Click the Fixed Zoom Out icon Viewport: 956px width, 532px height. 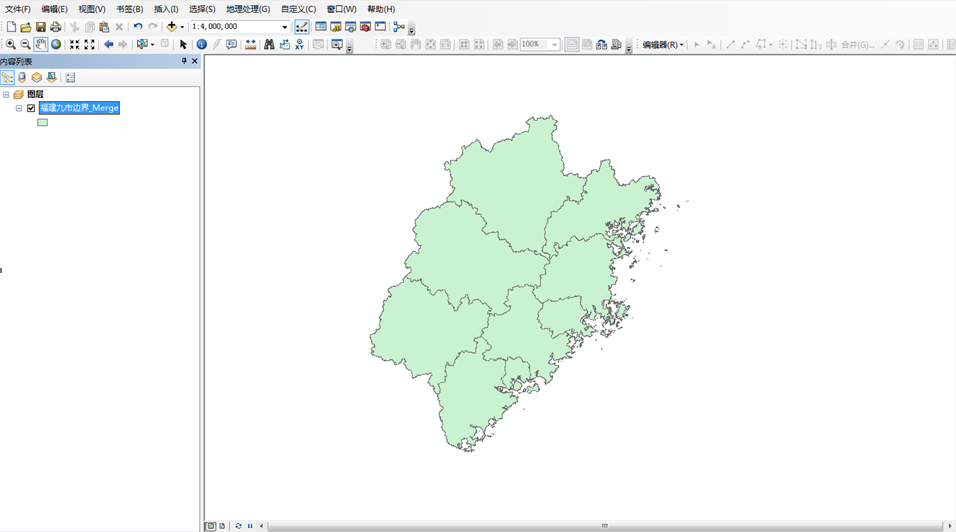click(90, 44)
